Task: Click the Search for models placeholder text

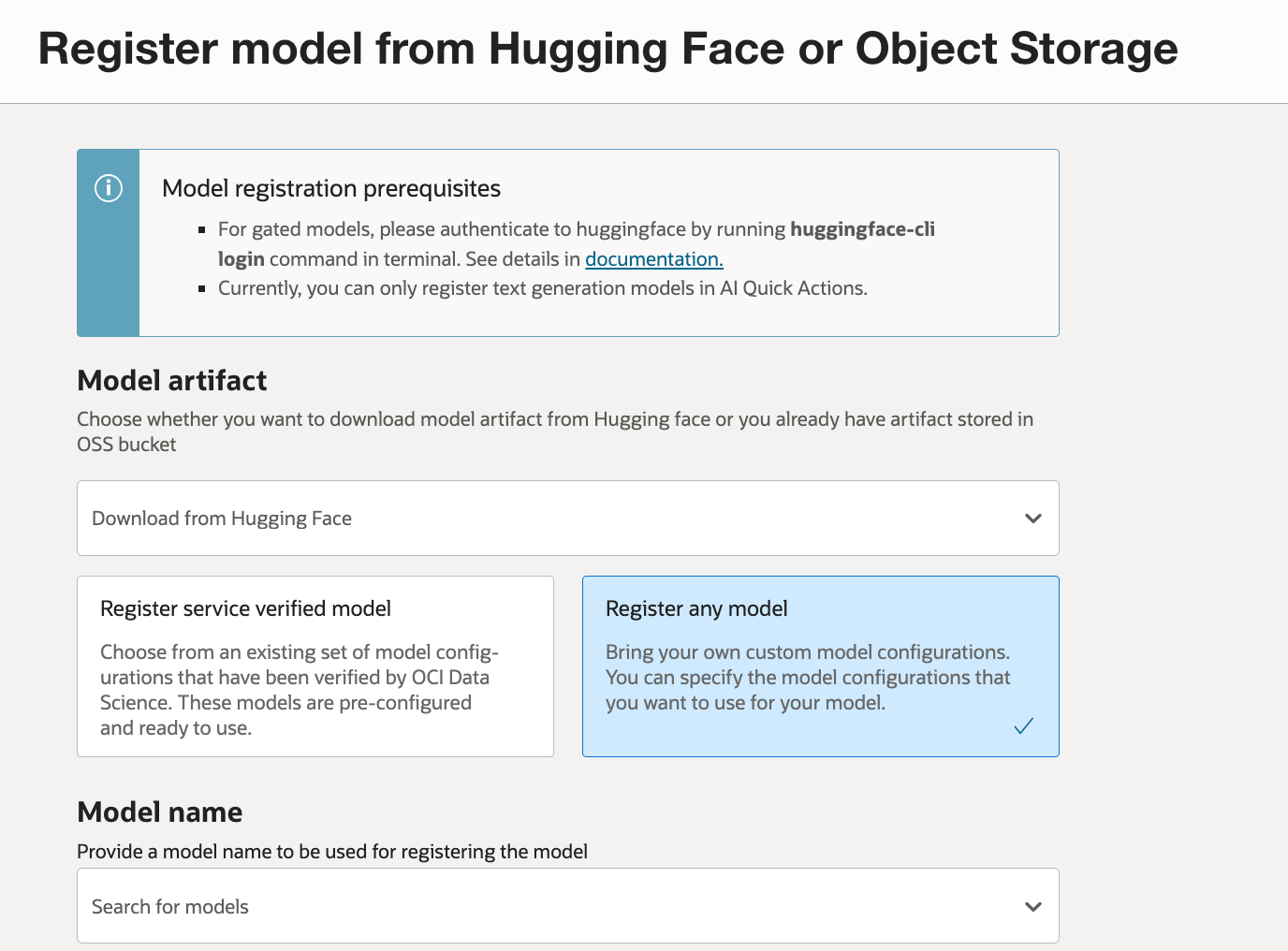Action: point(170,907)
